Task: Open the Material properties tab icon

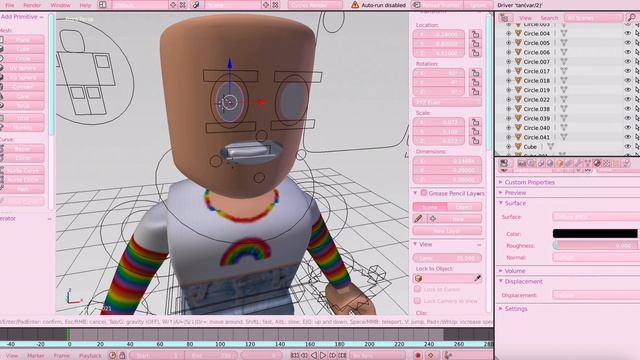Action: (597, 163)
